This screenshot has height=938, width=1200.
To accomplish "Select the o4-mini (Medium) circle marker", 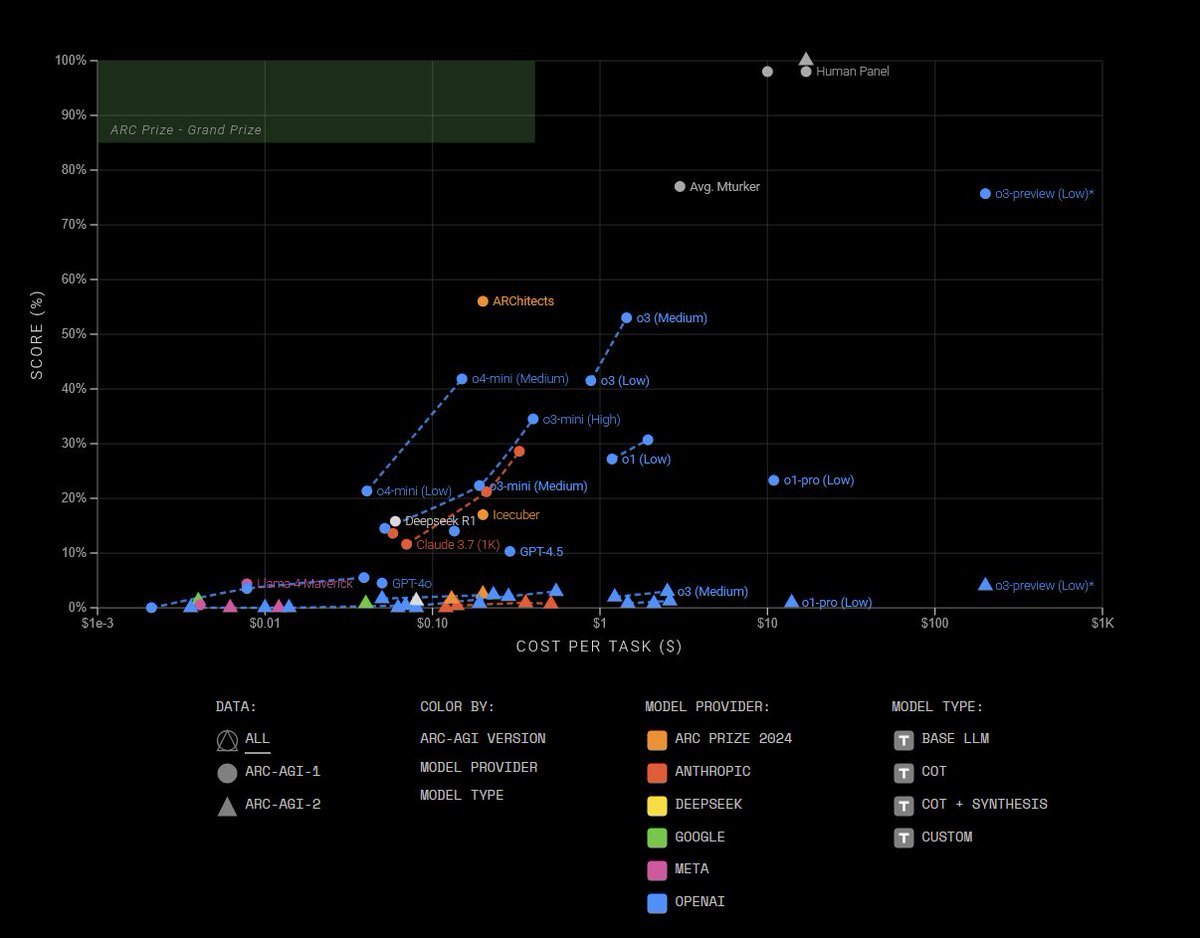I will pos(462,379).
